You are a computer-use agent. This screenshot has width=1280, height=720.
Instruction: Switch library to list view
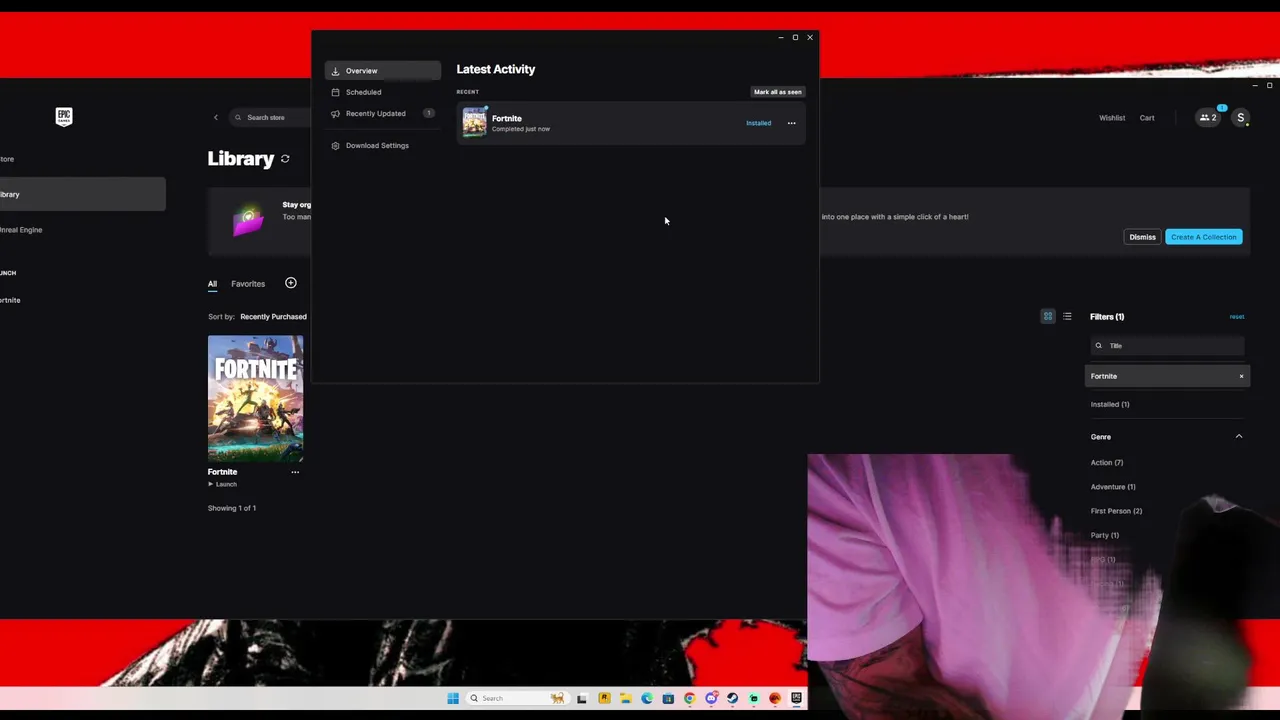(x=1067, y=316)
